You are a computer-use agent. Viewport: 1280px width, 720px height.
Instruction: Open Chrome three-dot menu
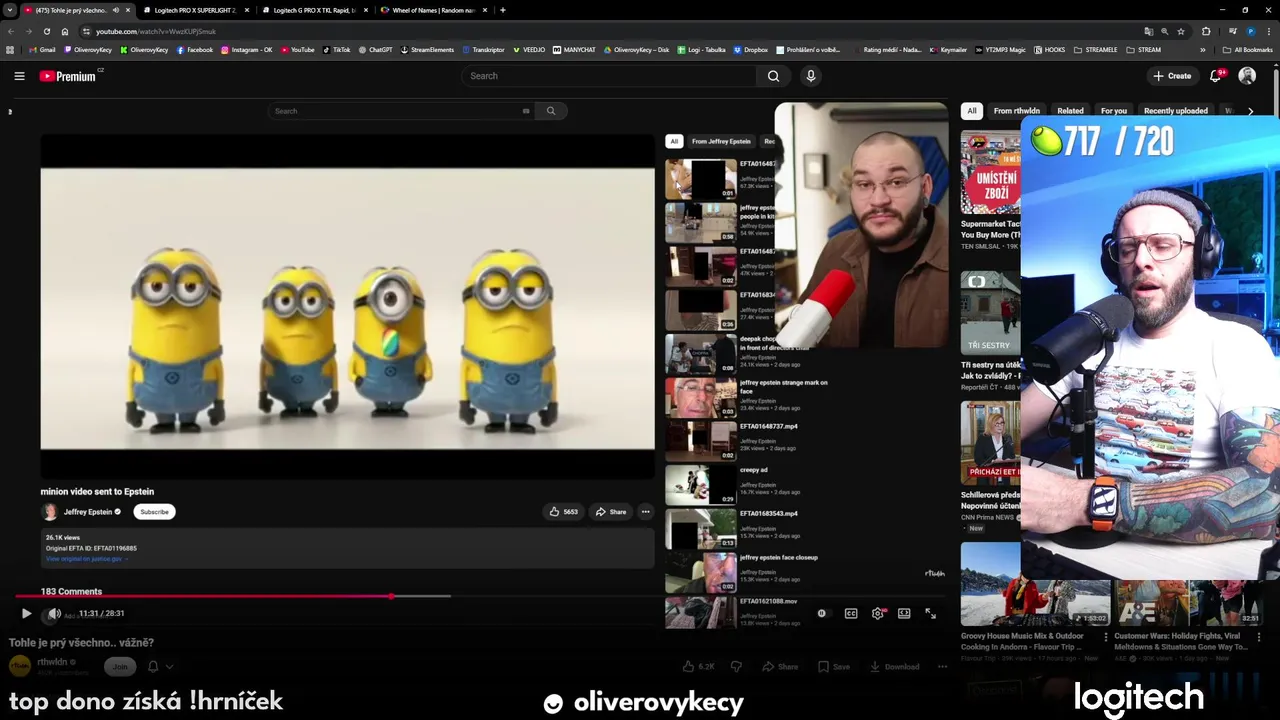(x=1269, y=31)
